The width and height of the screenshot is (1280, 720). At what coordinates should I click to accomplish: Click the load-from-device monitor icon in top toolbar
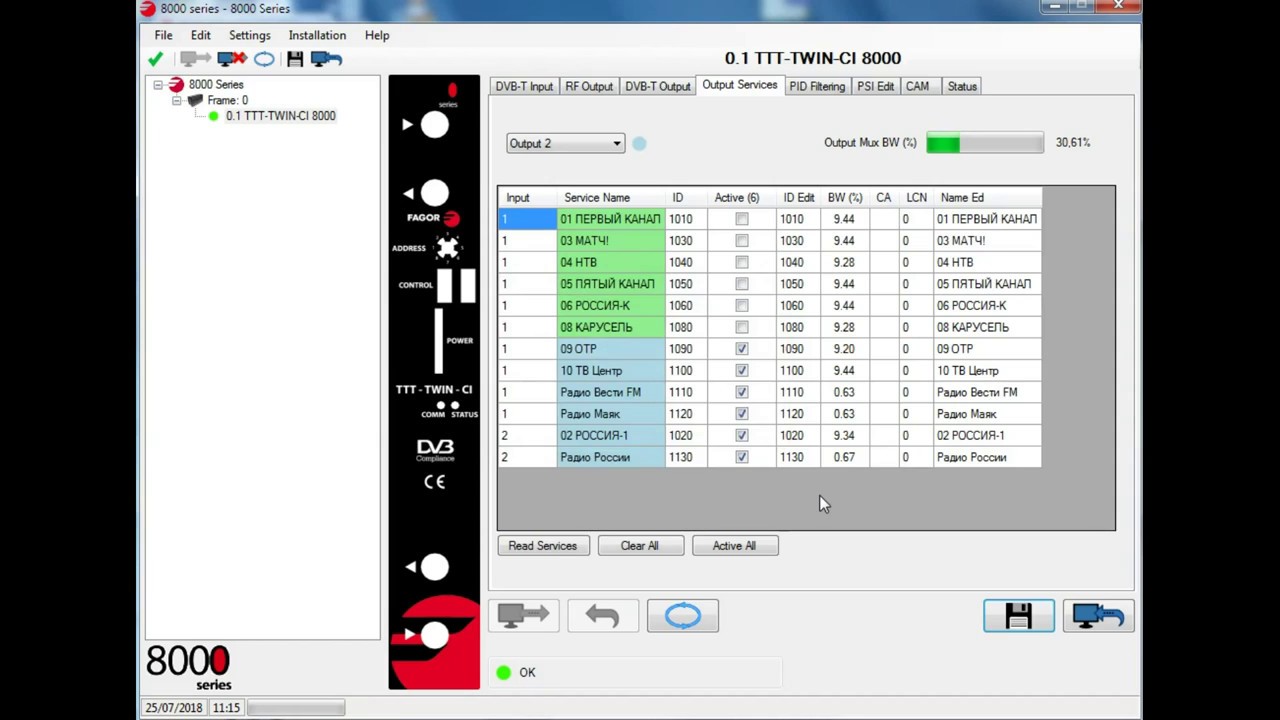coord(326,59)
